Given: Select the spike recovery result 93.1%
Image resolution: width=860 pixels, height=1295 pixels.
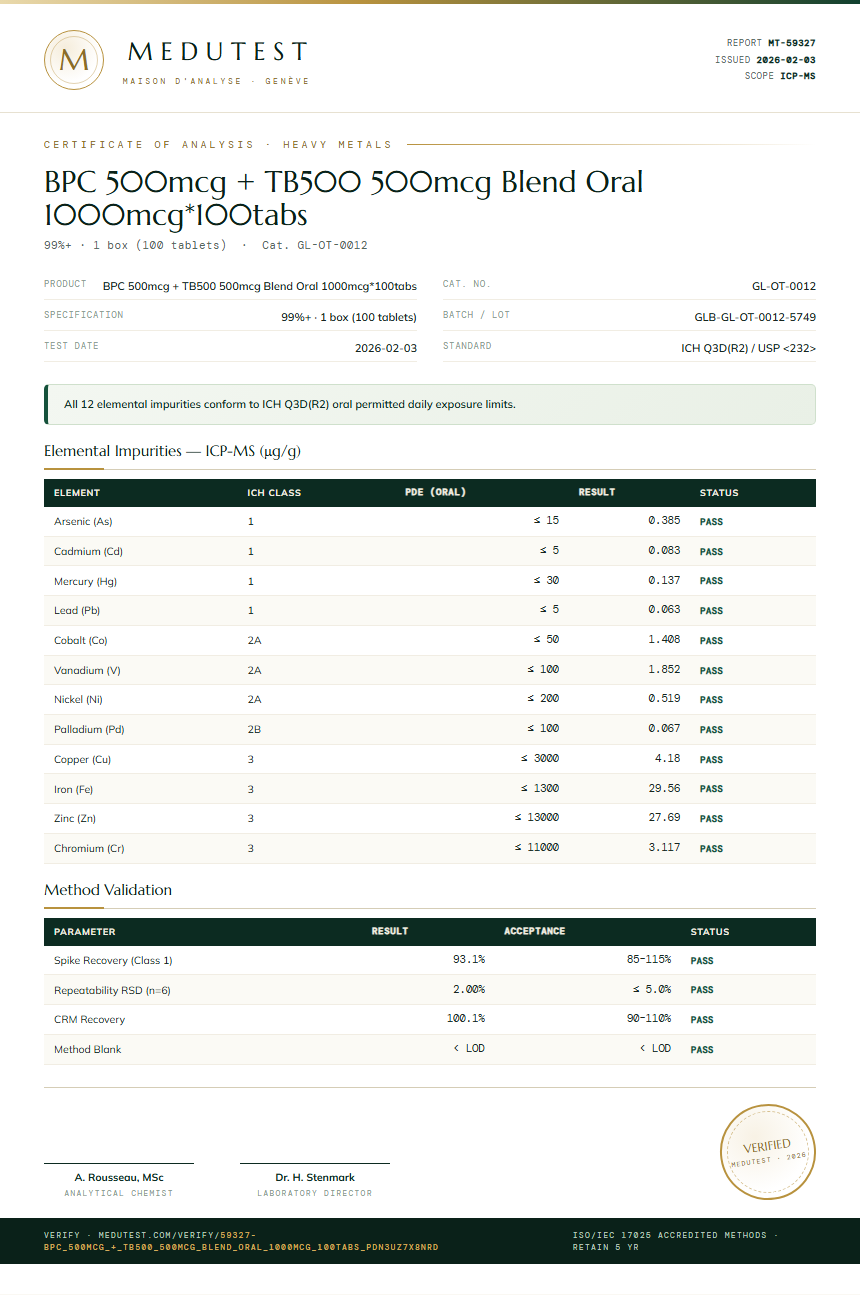Looking at the screenshot, I should [469, 960].
